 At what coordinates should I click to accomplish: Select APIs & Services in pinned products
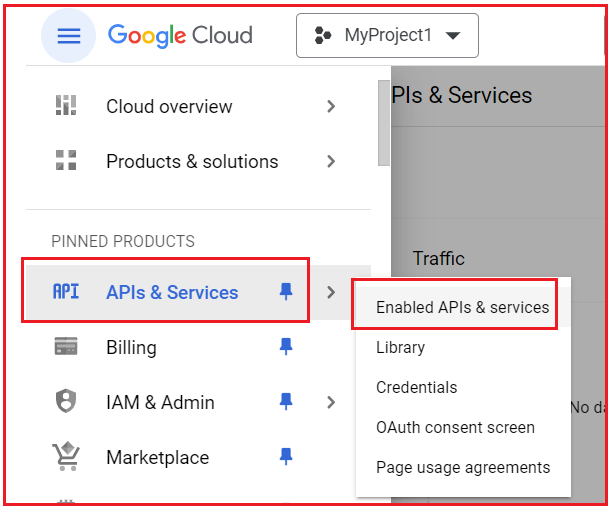(x=172, y=293)
